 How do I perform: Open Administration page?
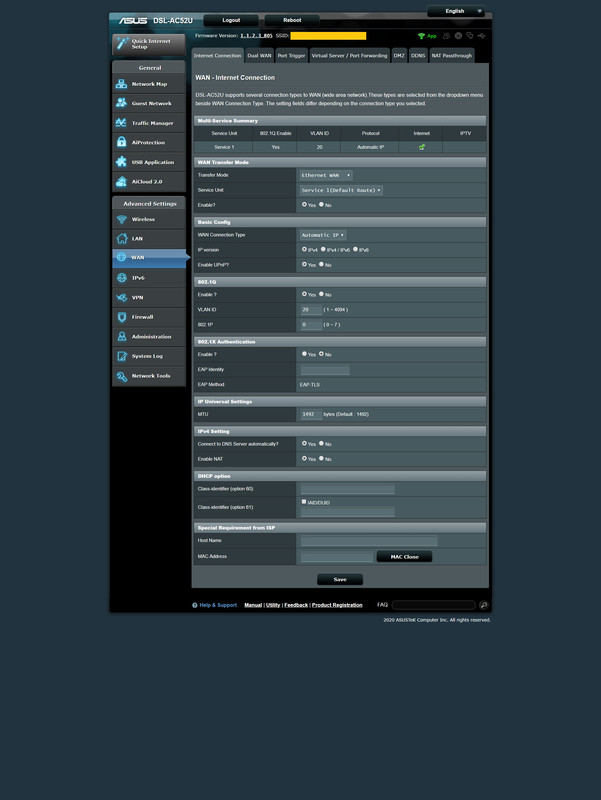click(148, 337)
